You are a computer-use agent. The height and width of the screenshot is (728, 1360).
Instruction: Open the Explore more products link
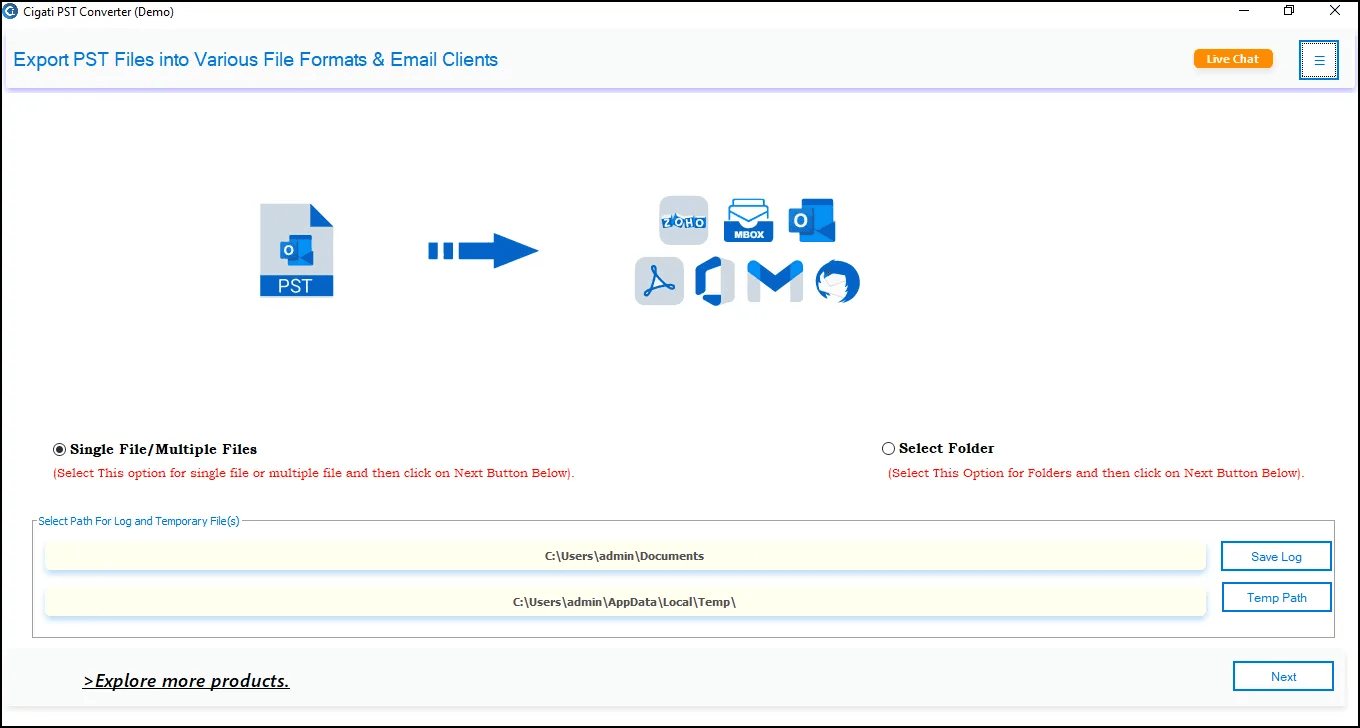186,681
